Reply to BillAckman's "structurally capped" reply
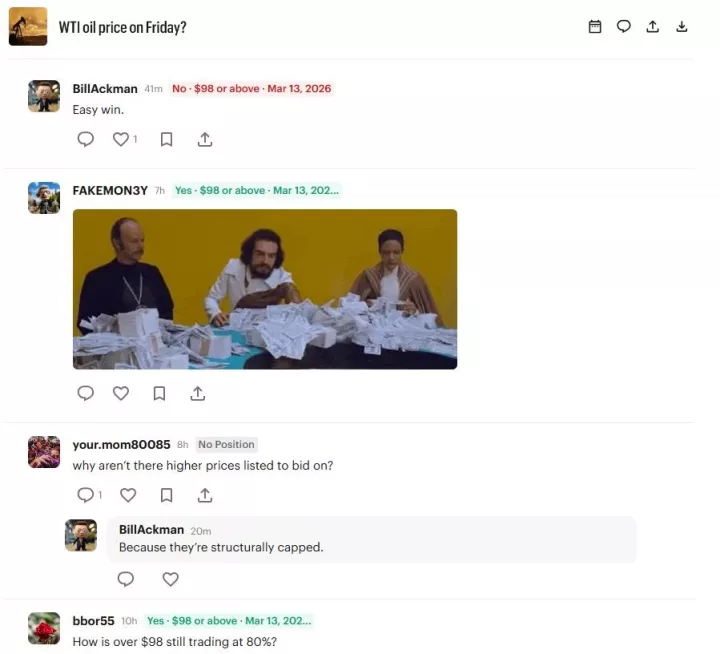720x654 pixels. pyautogui.click(x=125, y=579)
